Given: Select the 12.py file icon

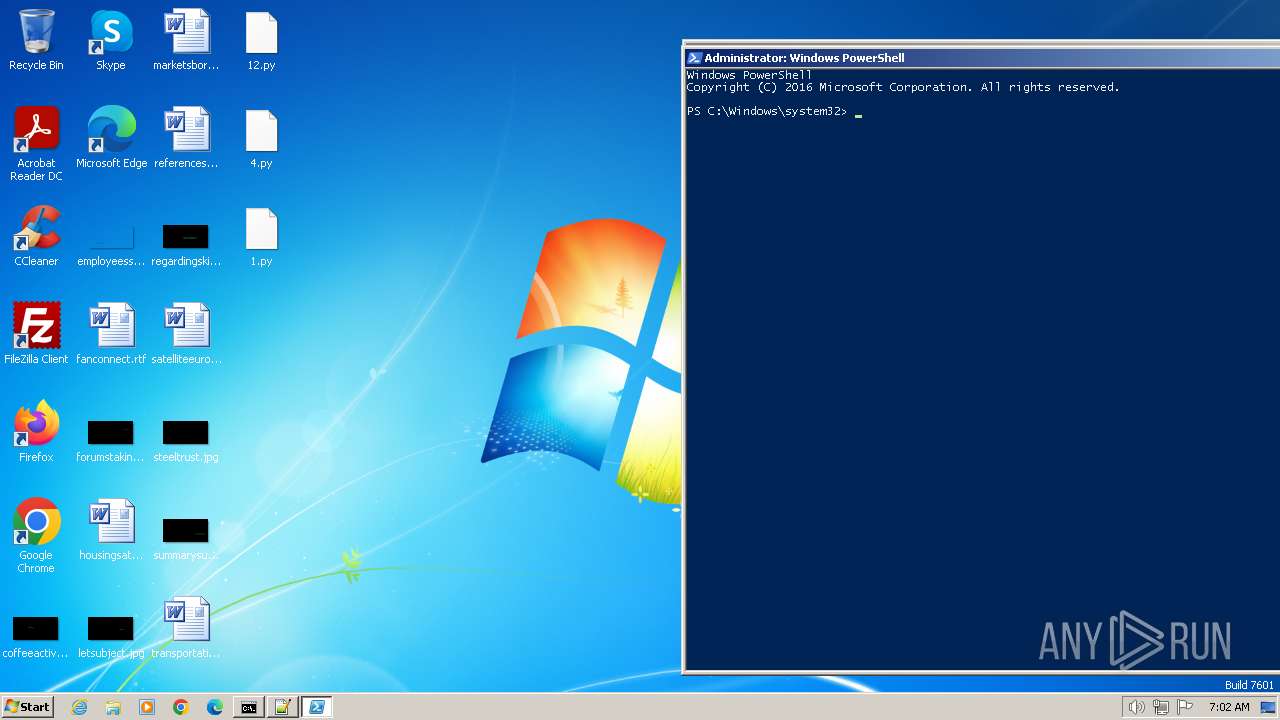Looking at the screenshot, I should coord(261,41).
